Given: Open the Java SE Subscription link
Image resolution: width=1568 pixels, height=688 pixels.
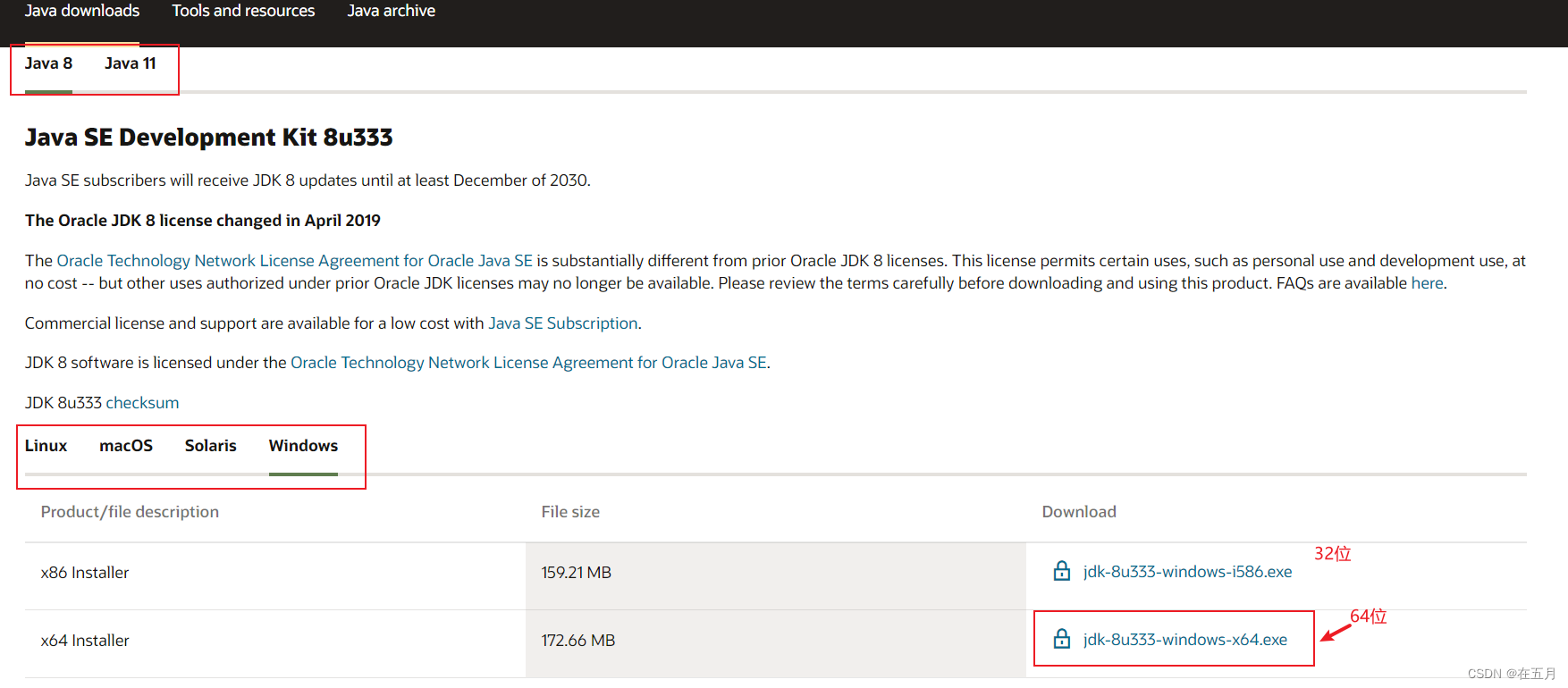Looking at the screenshot, I should 563,323.
